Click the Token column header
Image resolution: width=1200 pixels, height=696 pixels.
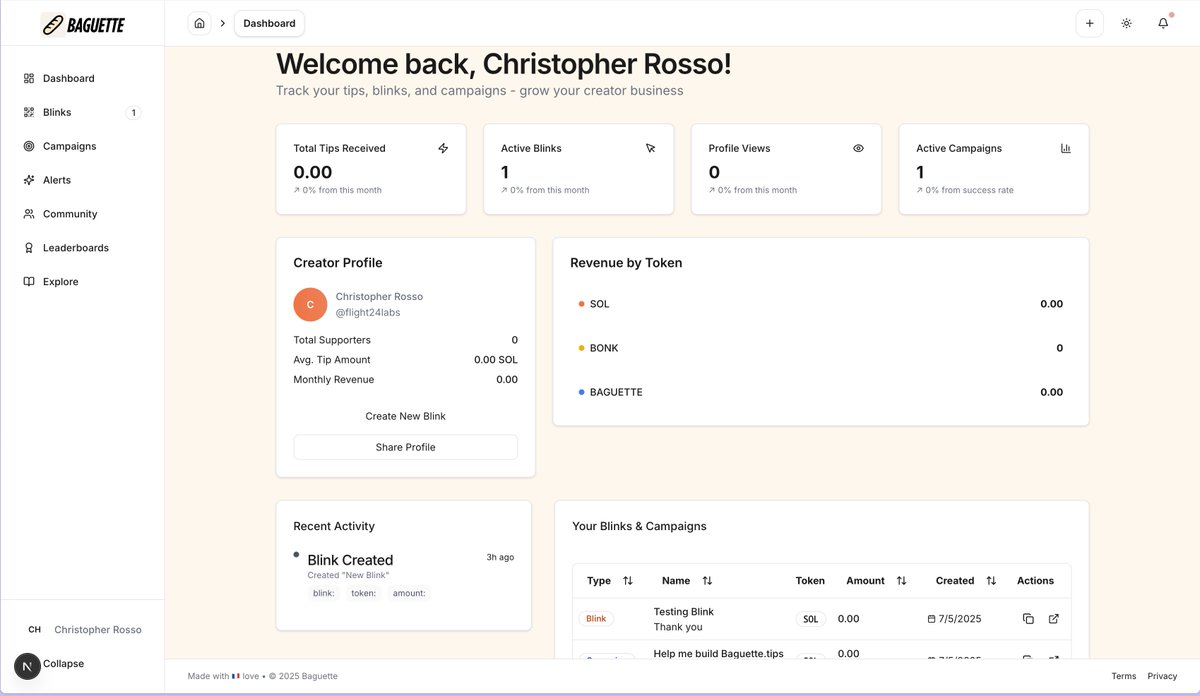810,581
